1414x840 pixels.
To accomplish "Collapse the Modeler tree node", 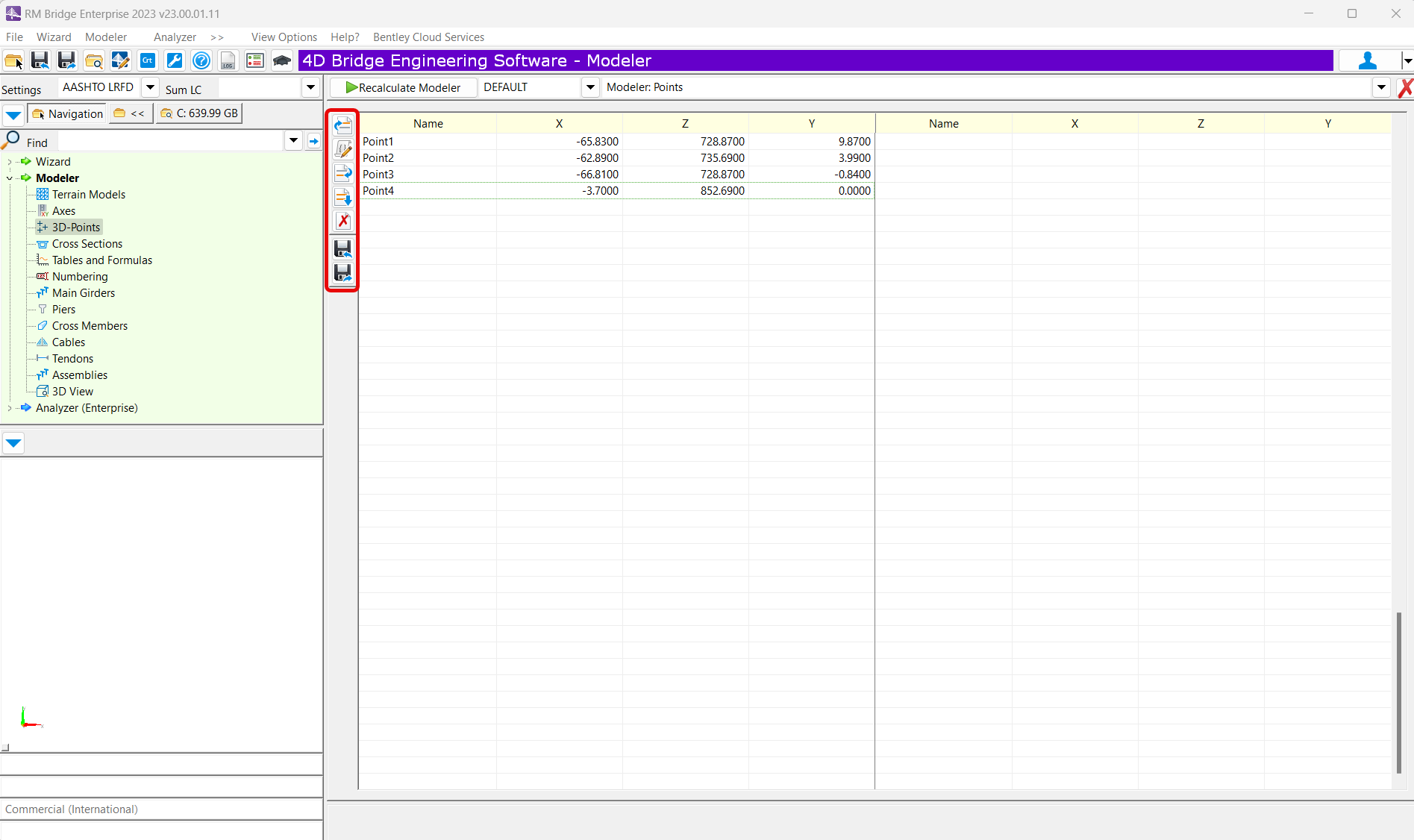I will [9, 178].
